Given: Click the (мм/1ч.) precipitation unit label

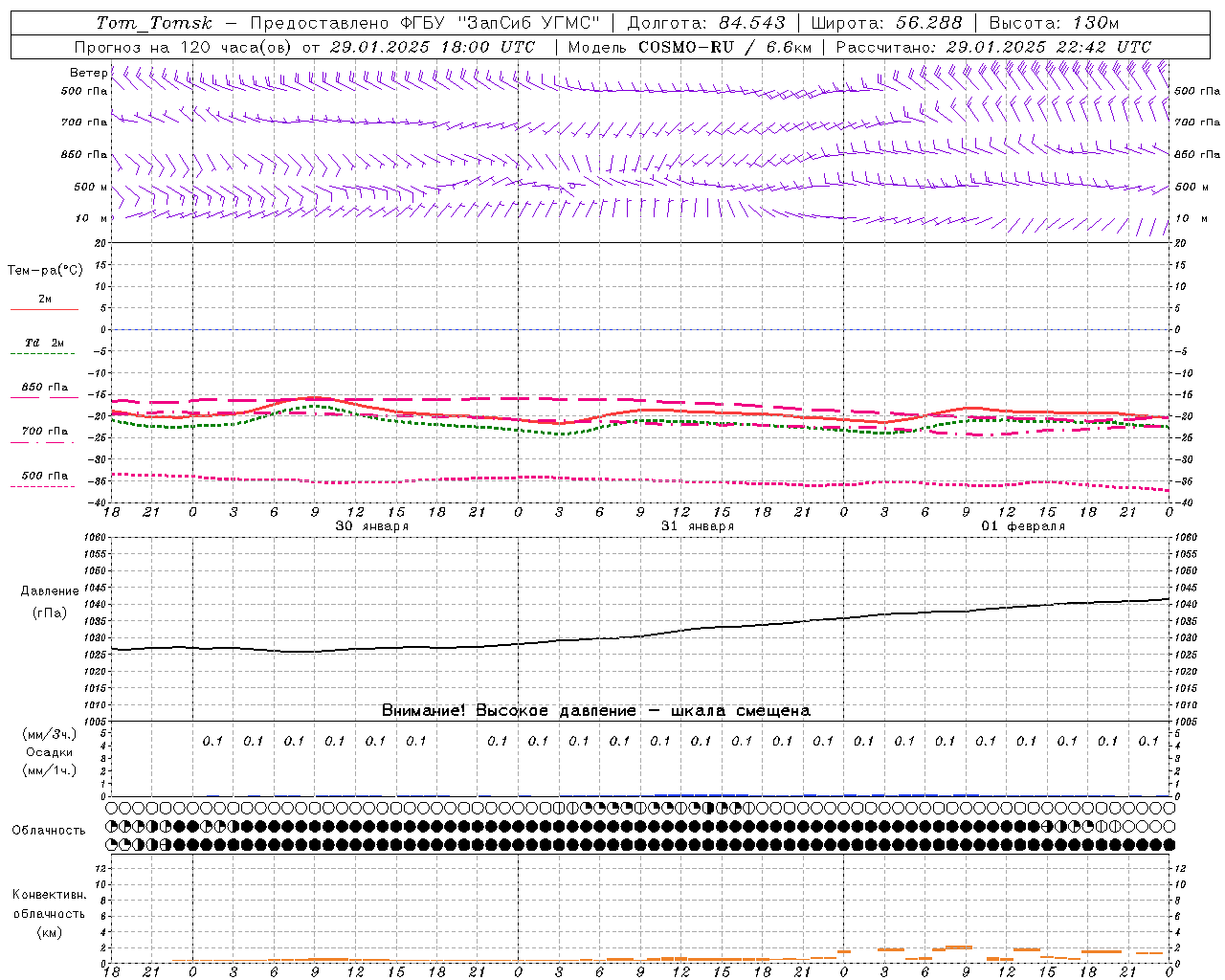Looking at the screenshot, I should (x=50, y=770).
